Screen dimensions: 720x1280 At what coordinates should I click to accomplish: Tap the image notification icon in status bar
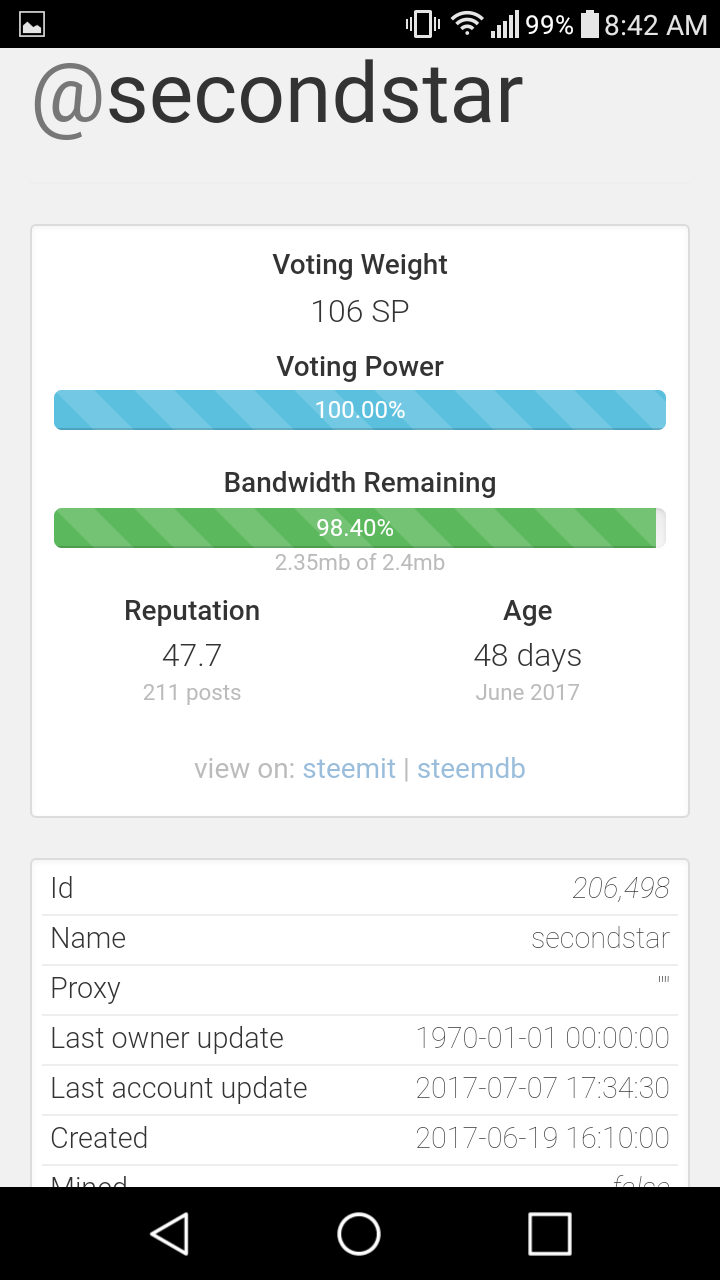coord(32,25)
